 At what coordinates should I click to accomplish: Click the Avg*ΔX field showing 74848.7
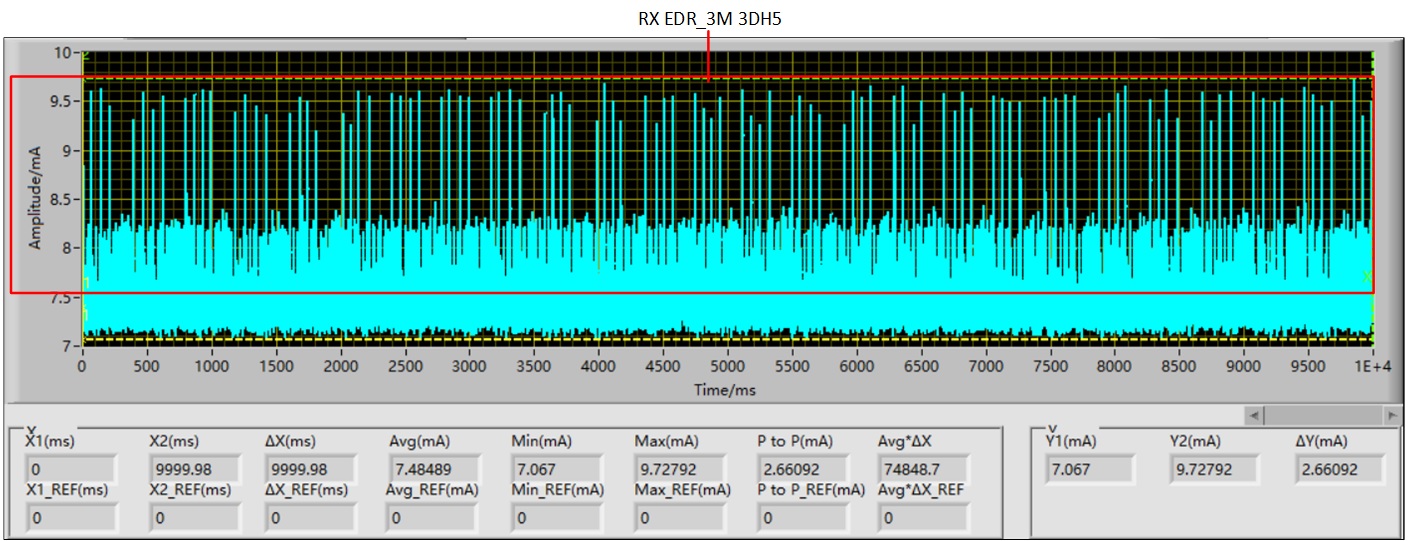(x=925, y=469)
